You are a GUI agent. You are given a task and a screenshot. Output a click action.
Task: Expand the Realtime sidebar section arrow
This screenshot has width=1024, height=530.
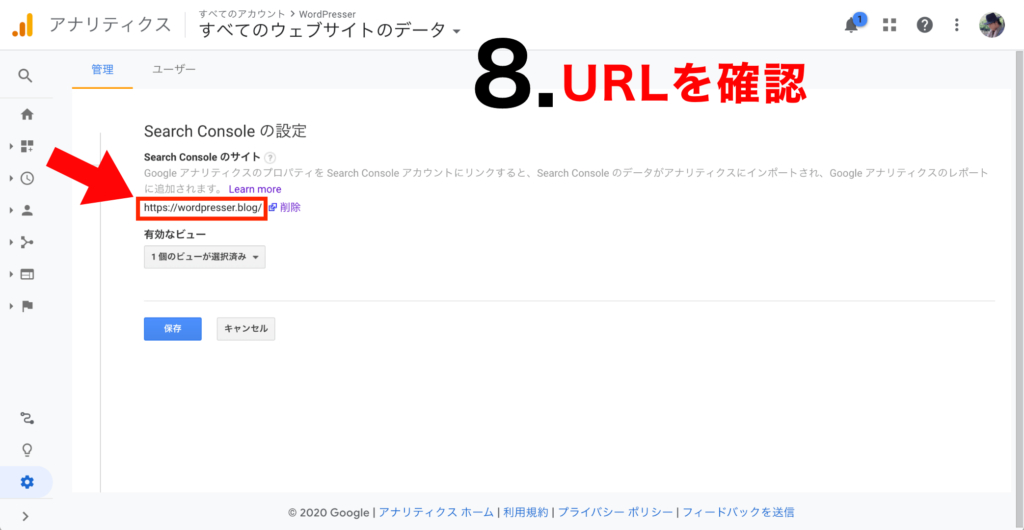point(11,178)
